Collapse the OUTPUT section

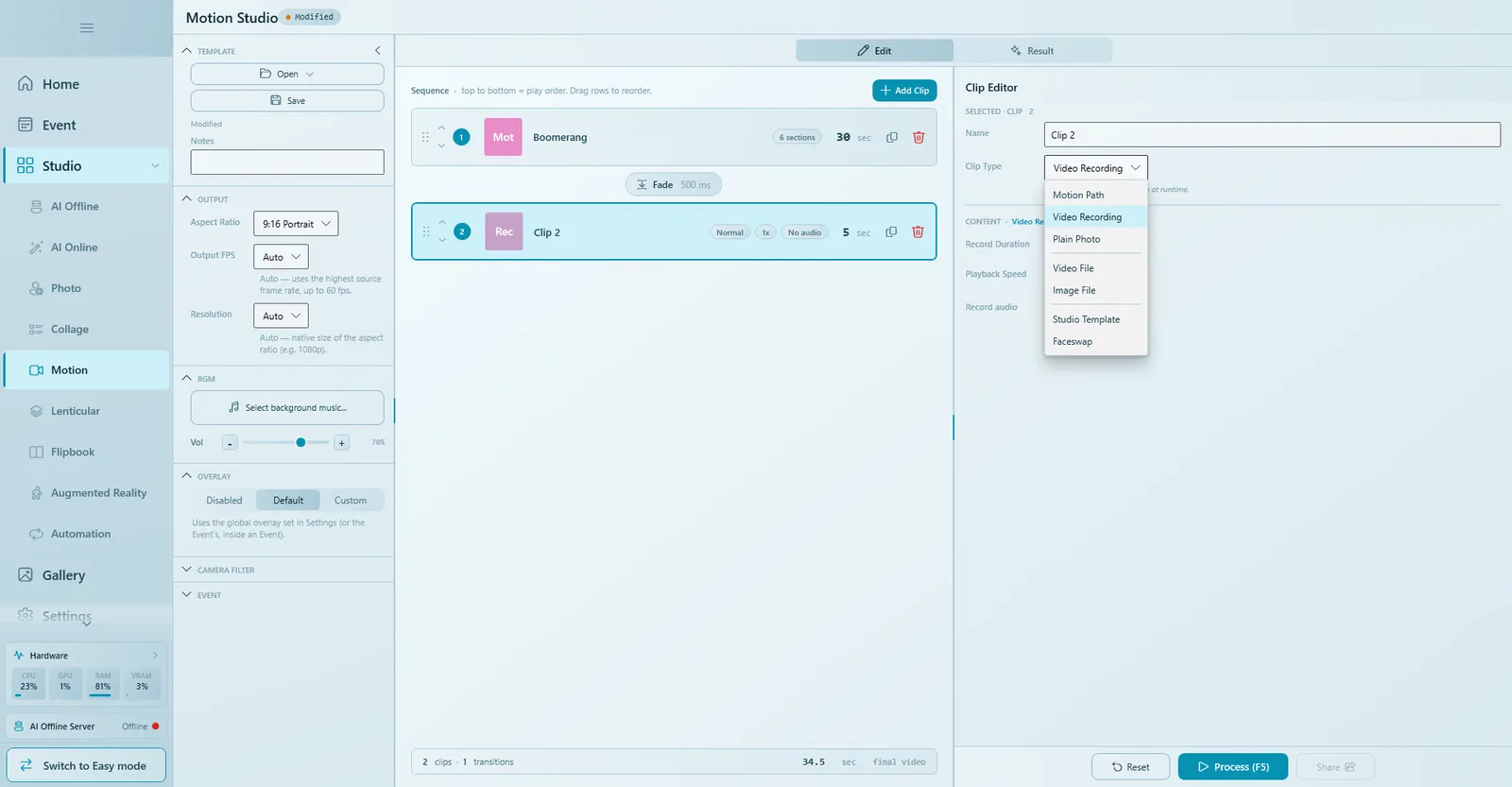pos(187,199)
